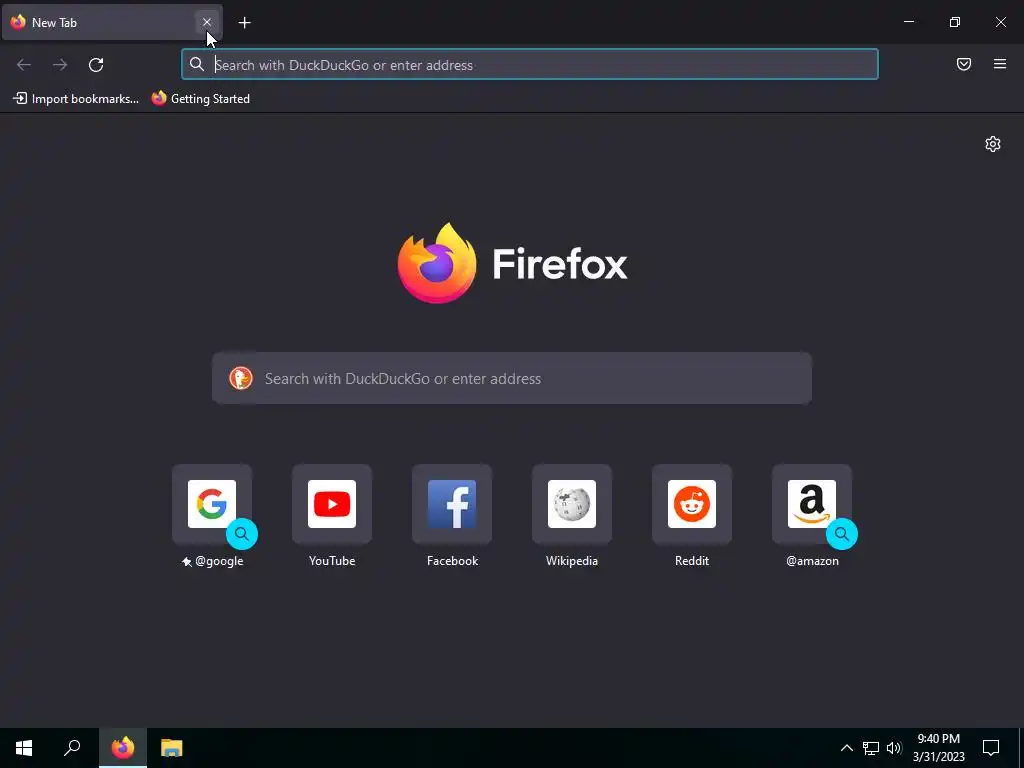Click the Facebook tile label
Image resolution: width=1024 pixels, height=768 pixels.
point(452,561)
